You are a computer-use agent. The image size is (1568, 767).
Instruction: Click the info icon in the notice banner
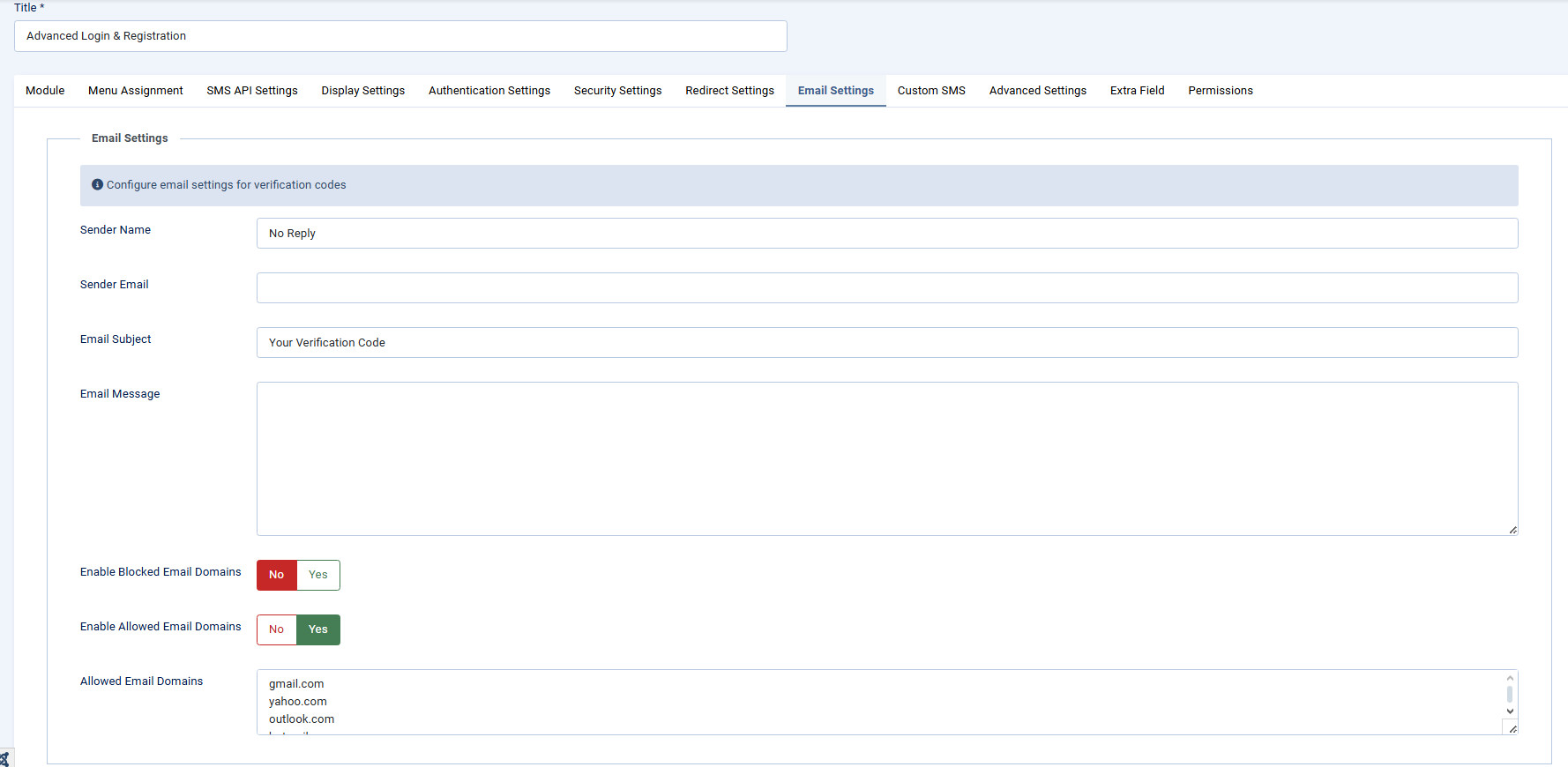(x=97, y=184)
